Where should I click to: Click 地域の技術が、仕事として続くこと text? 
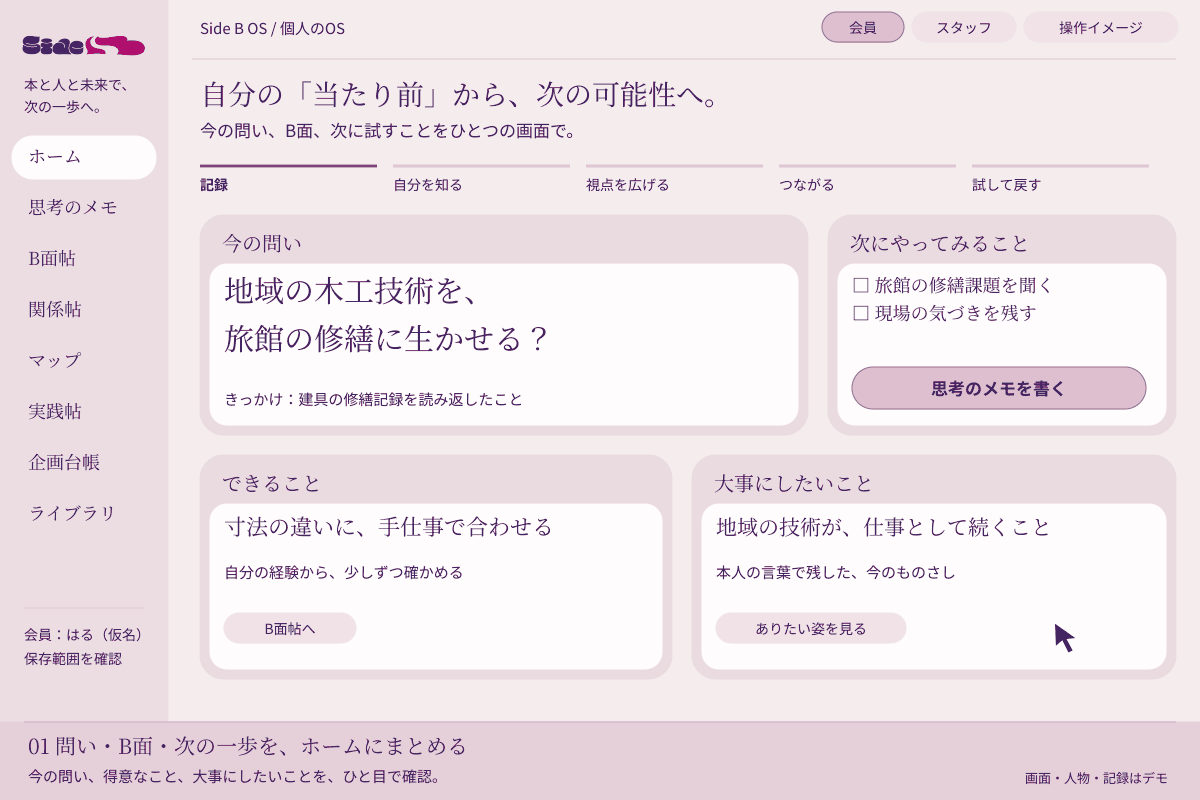[883, 527]
